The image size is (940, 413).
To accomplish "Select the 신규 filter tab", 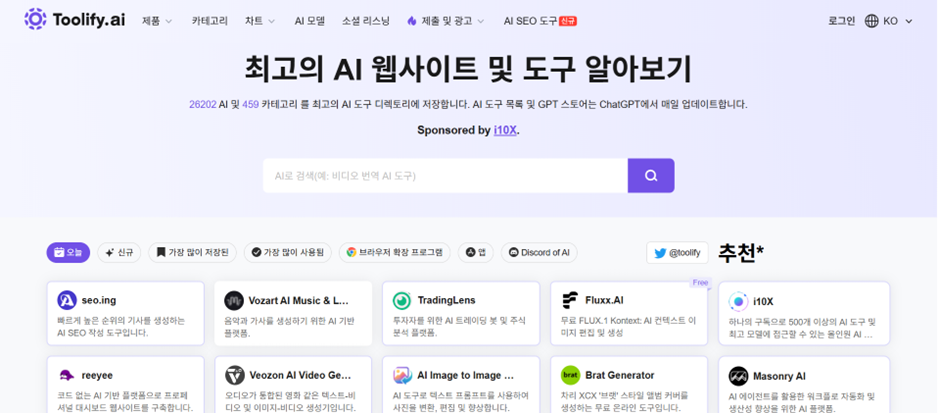I will 119,252.
